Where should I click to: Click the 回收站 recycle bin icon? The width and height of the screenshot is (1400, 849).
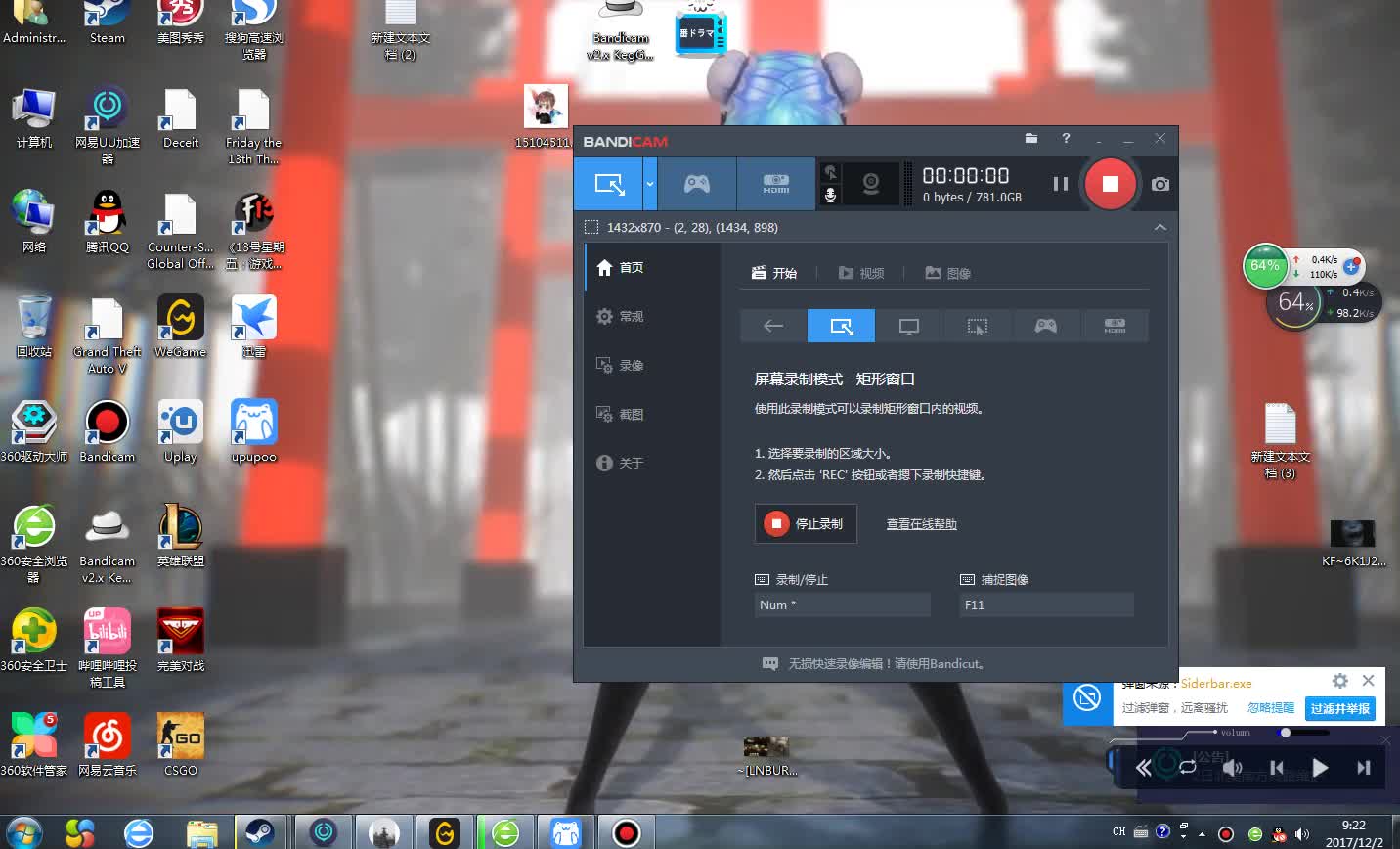pos(34,327)
